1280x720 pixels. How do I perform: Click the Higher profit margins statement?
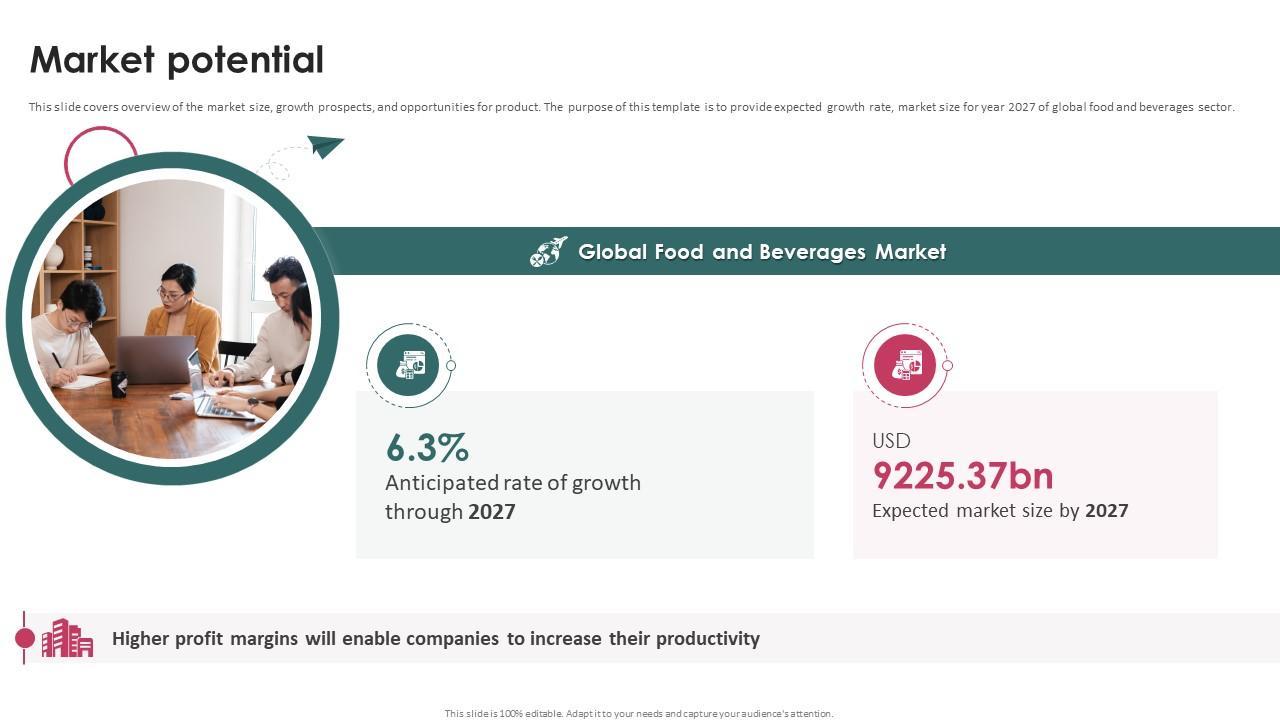coord(436,638)
